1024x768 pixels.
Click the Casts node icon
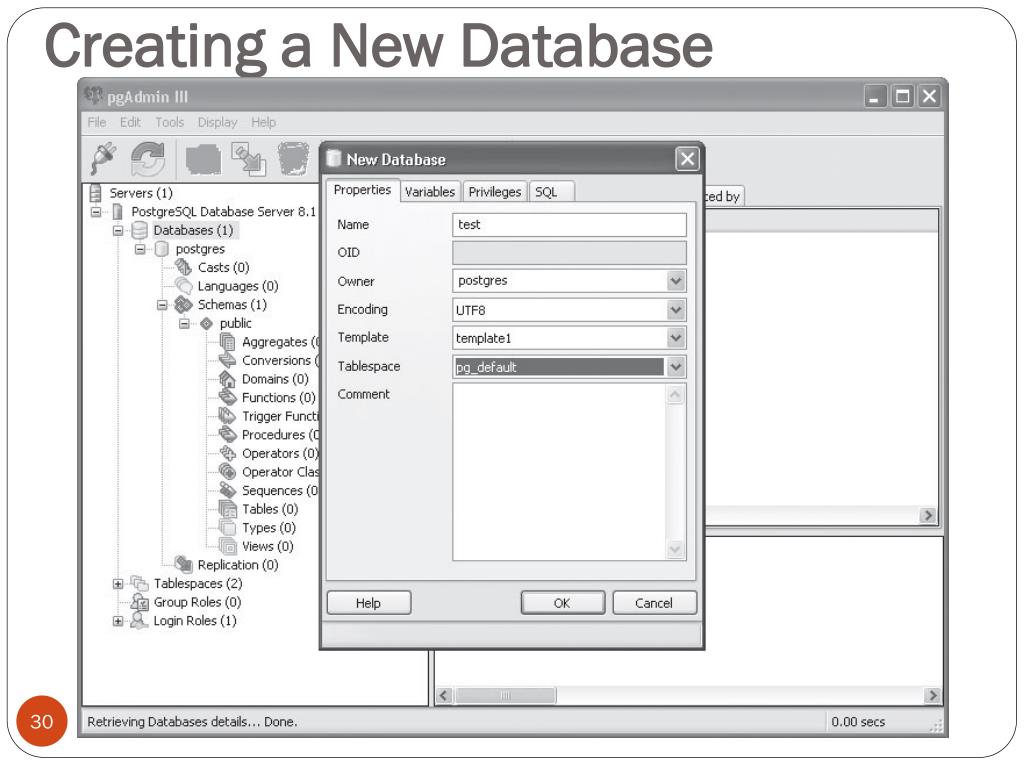click(x=184, y=267)
